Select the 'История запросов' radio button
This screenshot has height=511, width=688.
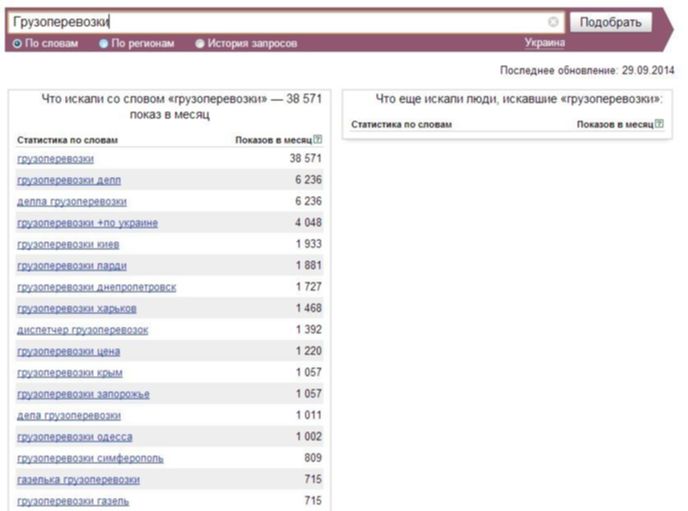click(200, 43)
